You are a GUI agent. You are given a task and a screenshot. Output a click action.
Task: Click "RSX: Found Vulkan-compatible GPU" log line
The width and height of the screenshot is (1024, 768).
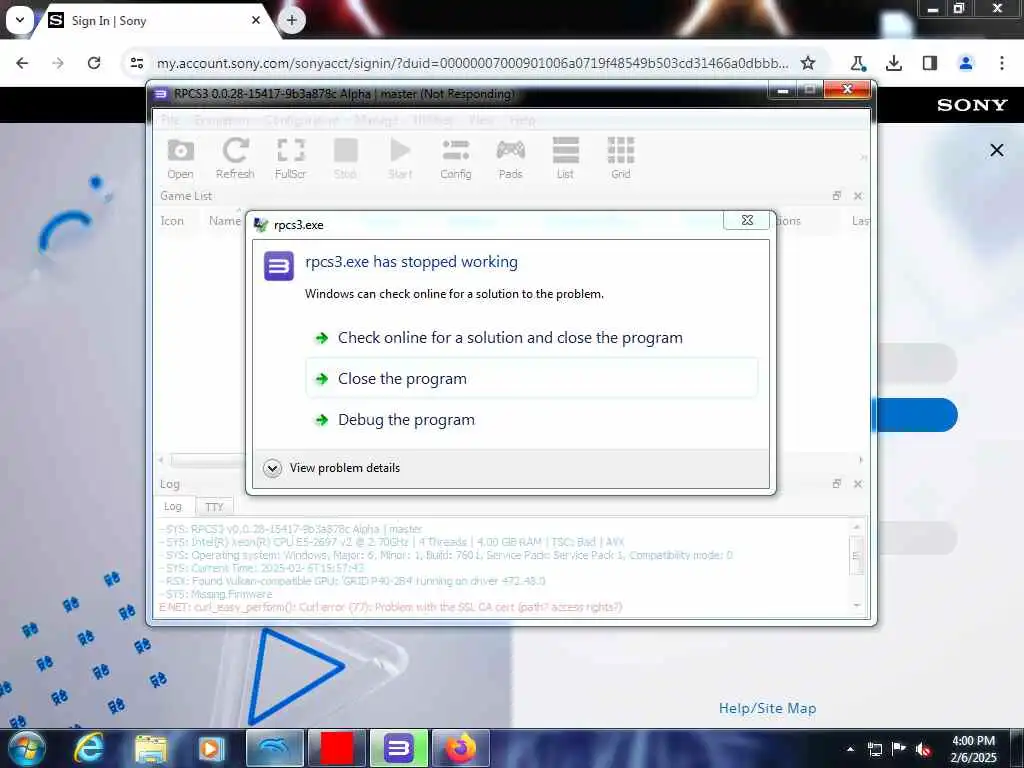point(353,581)
